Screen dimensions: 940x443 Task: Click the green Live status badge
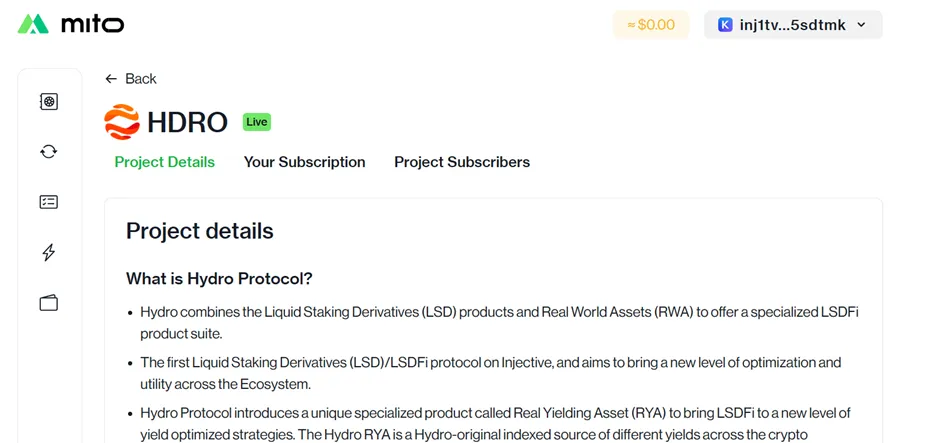(257, 122)
